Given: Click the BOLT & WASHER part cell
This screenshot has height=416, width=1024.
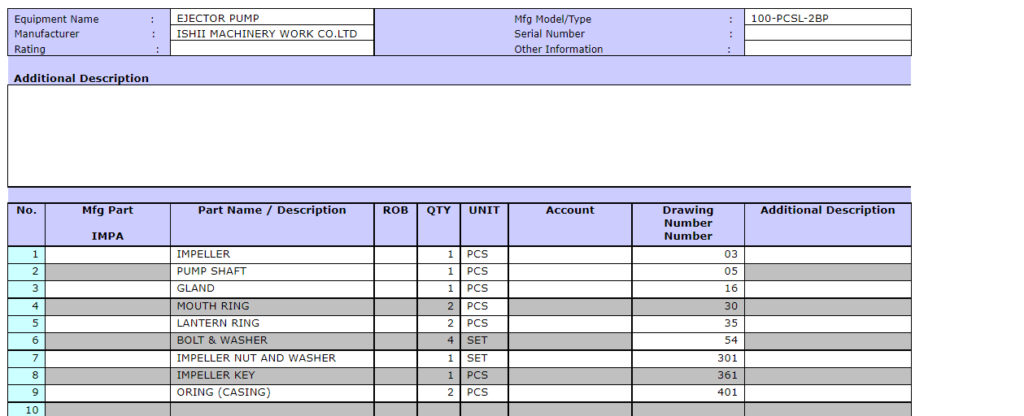Looking at the screenshot, I should pyautogui.click(x=272, y=340).
